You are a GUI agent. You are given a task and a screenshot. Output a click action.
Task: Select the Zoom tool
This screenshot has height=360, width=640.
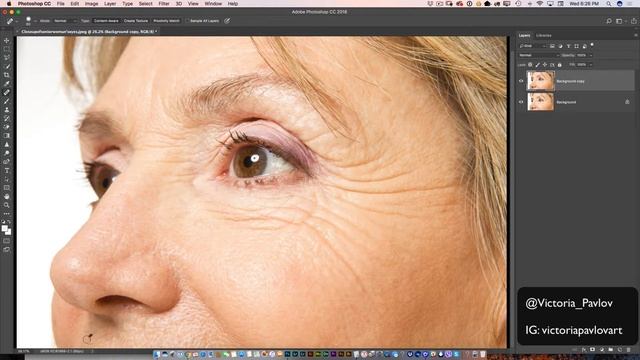pos(7,205)
